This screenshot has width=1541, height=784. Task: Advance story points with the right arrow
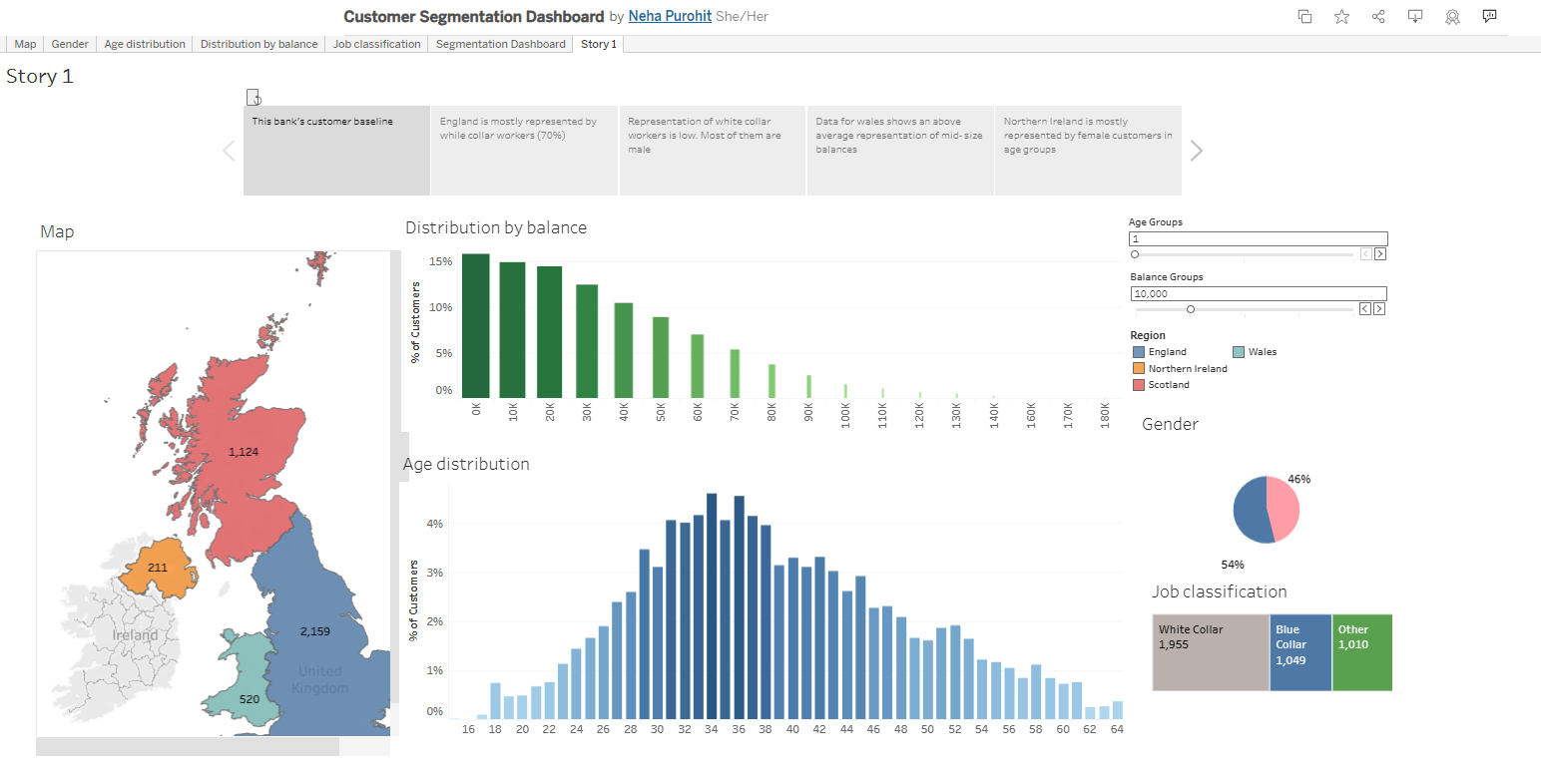(1197, 151)
